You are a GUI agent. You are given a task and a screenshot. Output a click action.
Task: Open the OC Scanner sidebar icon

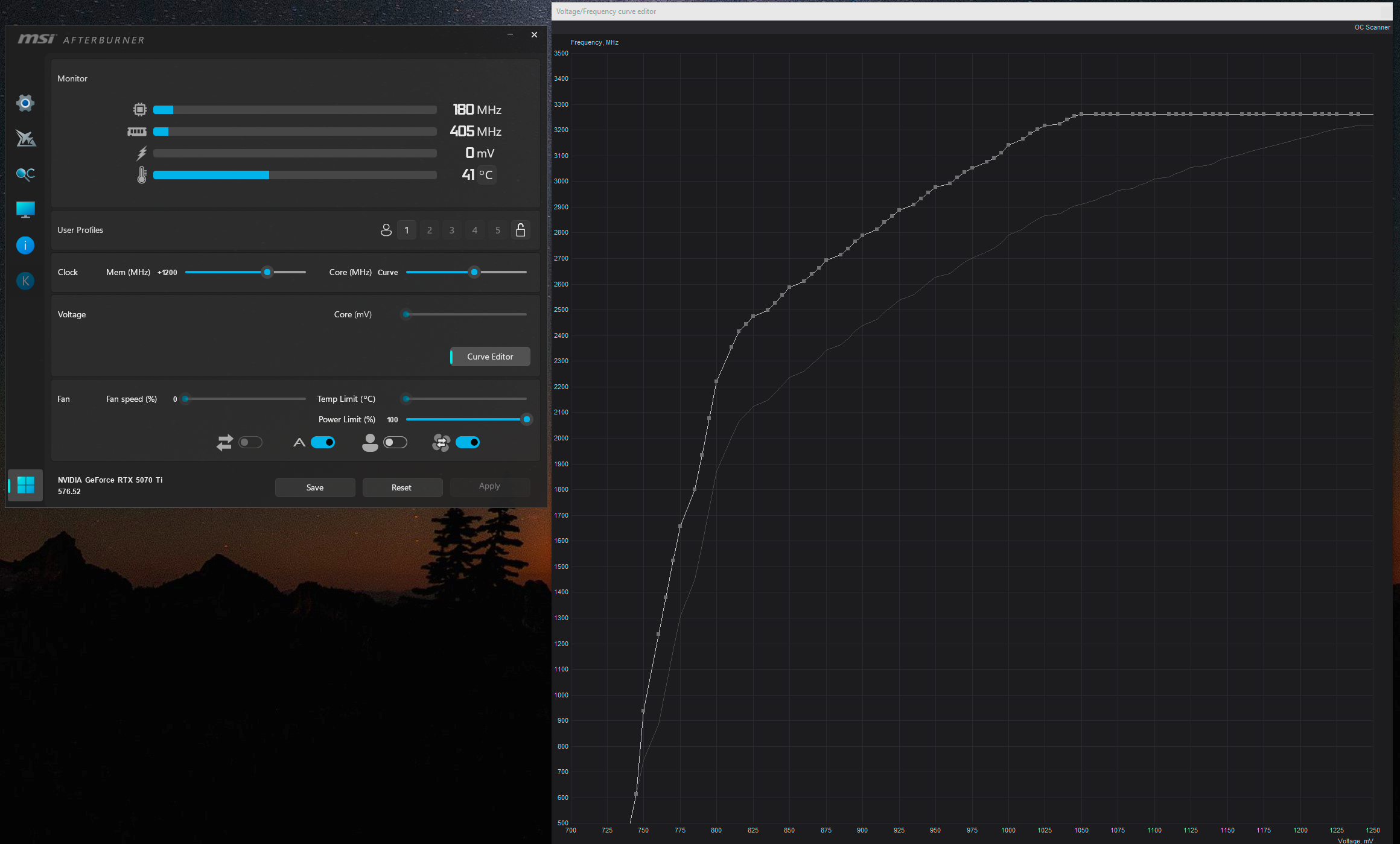tap(25, 174)
